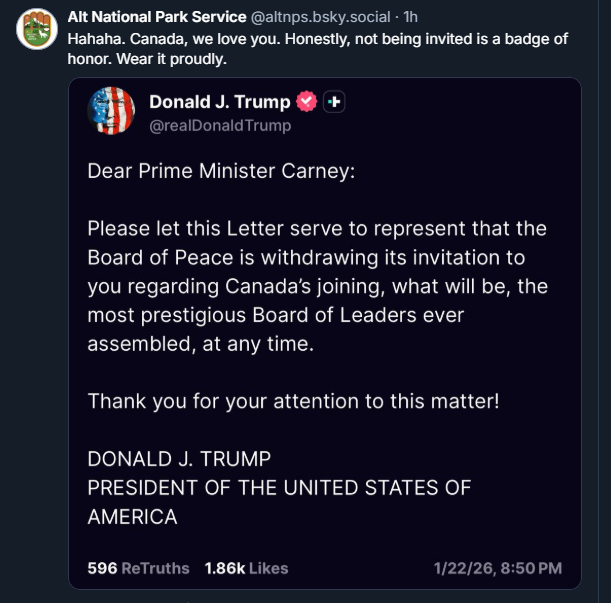Click "Thank you for your attention" sentence
Screen dimensions: 611x603
(293, 401)
